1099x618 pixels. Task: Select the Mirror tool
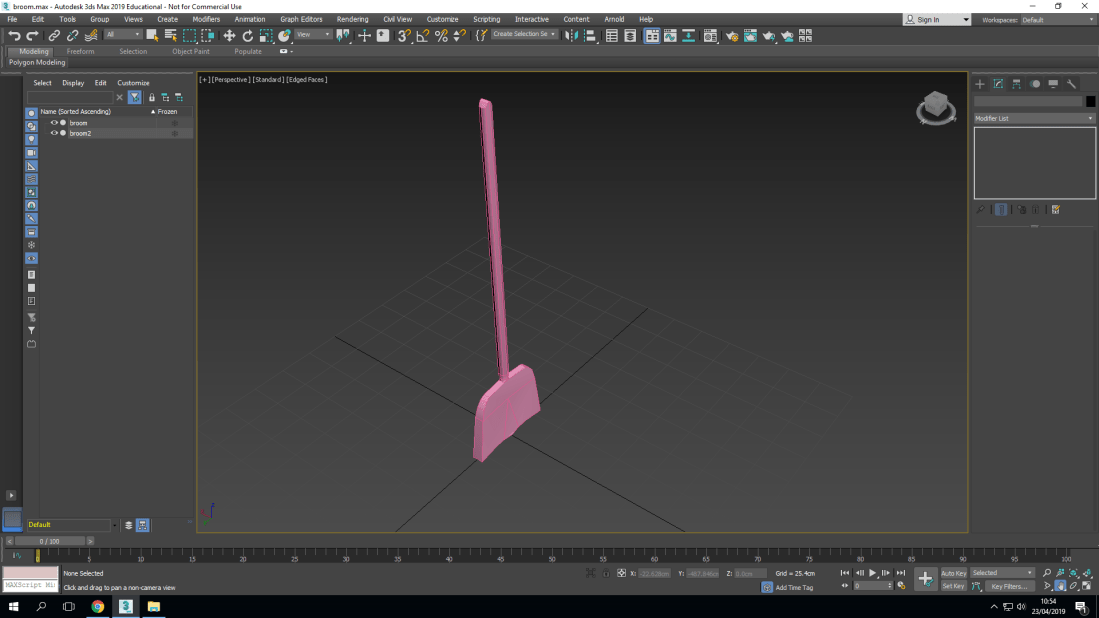click(573, 35)
